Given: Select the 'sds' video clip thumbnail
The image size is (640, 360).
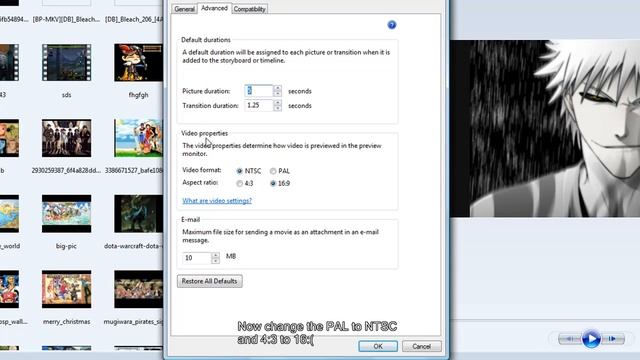Looking at the screenshot, I should [67, 63].
